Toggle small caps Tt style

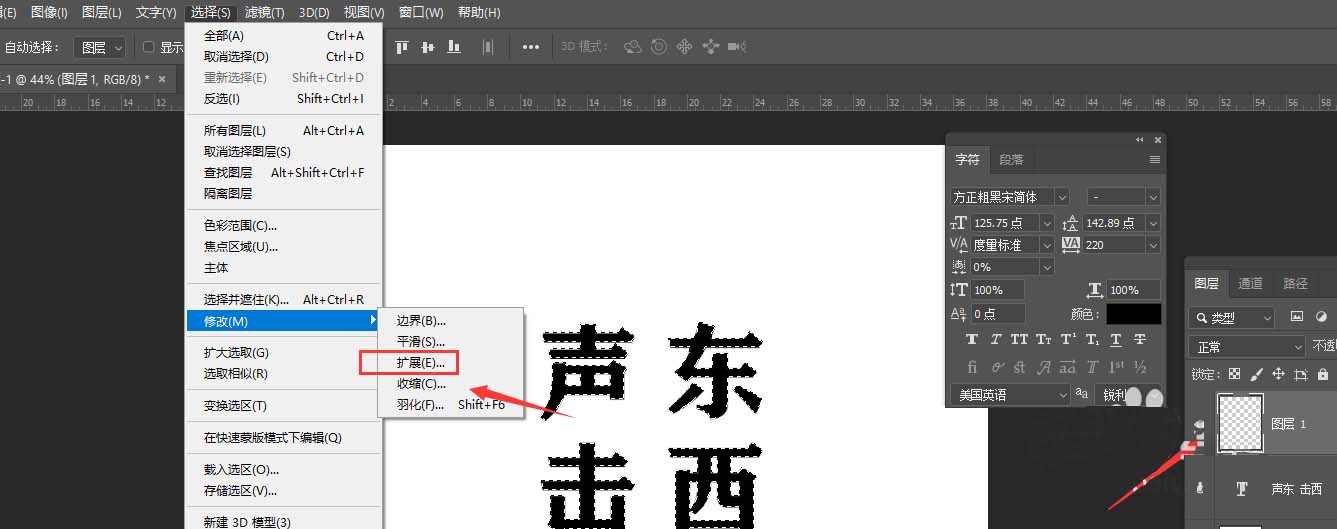tap(1043, 340)
